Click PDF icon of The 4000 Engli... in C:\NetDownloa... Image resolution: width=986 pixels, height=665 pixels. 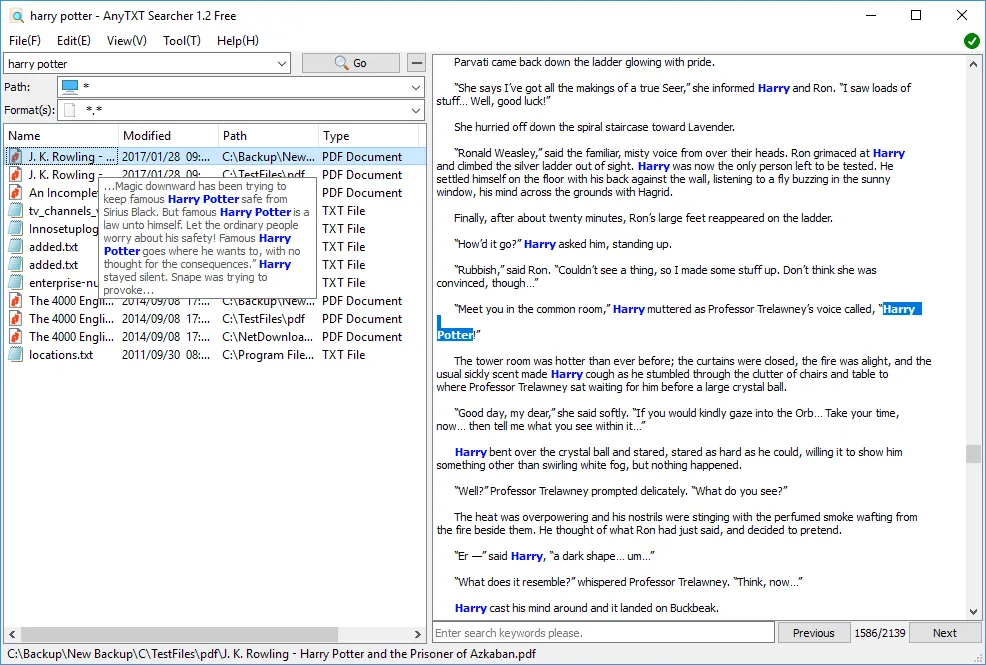pos(16,337)
